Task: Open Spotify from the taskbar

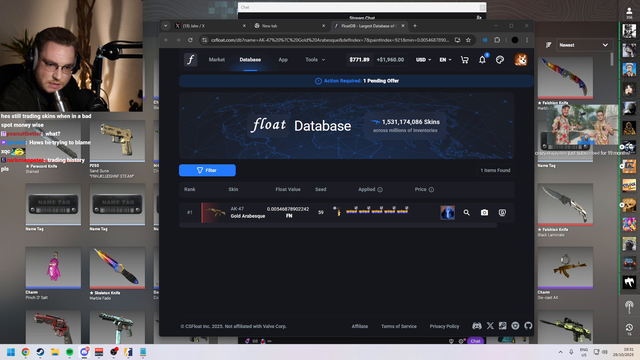Action: point(70,352)
